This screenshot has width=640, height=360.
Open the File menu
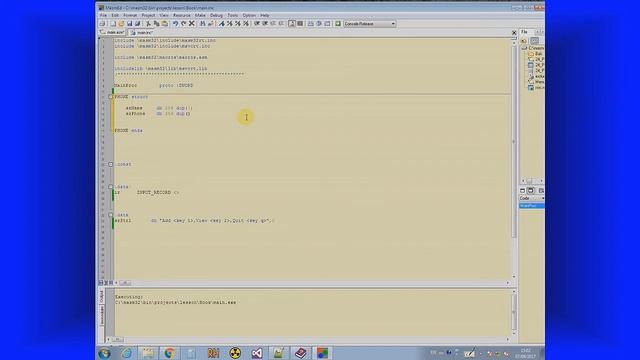click(x=103, y=16)
